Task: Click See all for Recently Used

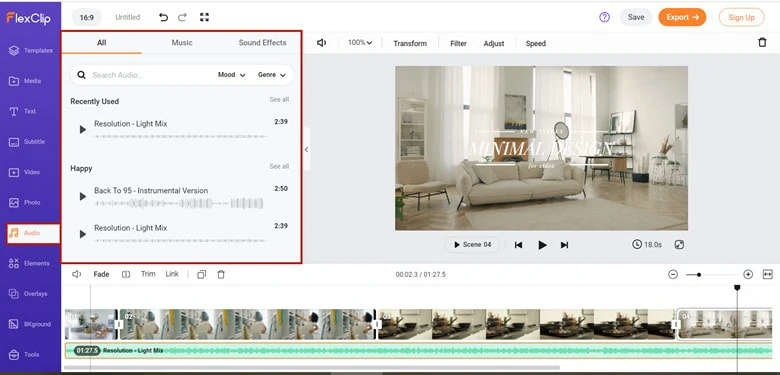Action: click(x=279, y=99)
